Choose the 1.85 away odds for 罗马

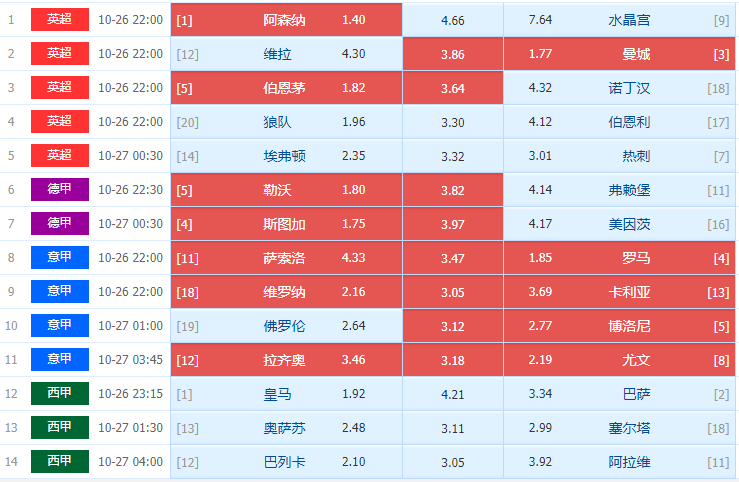click(540, 257)
